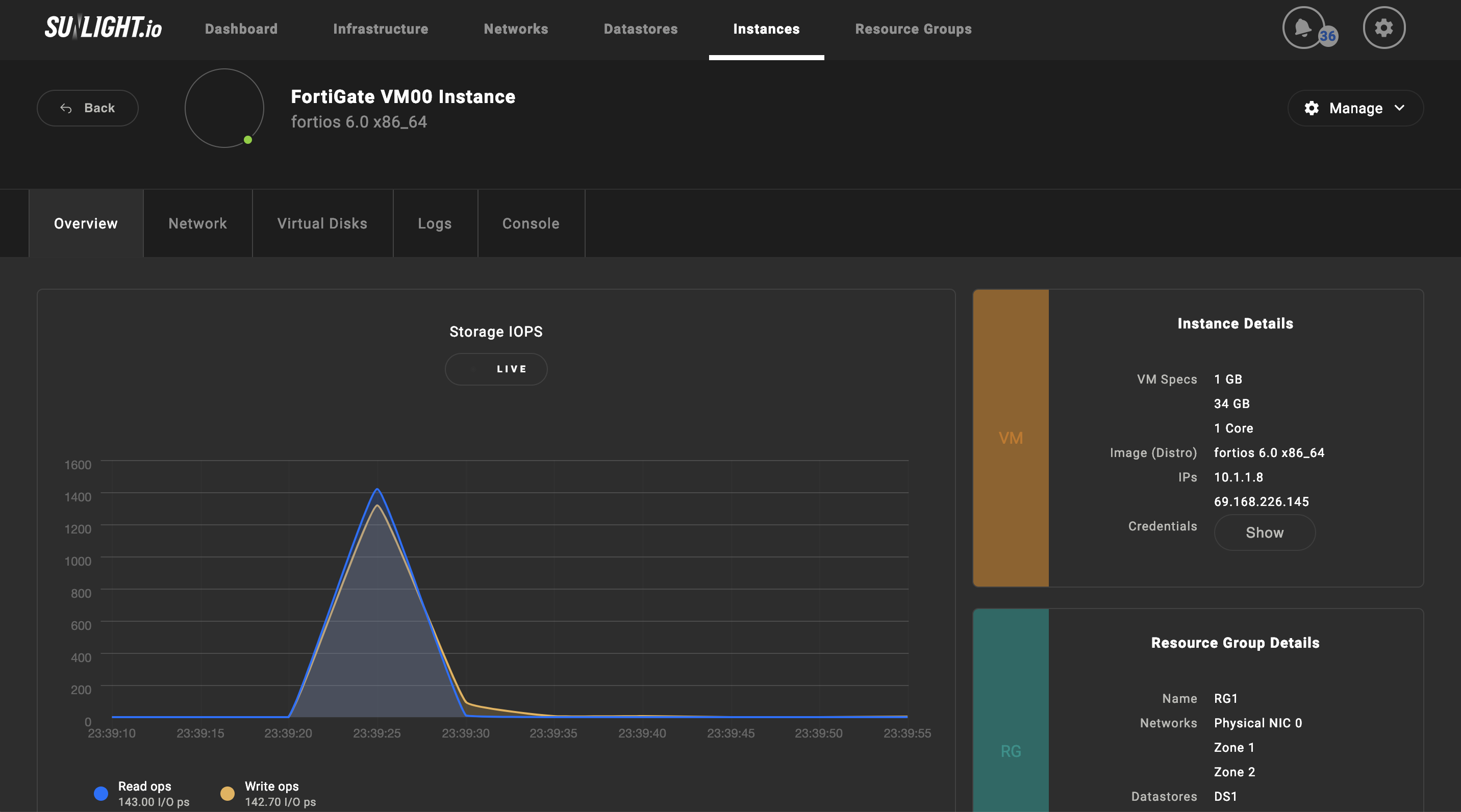
Task: Click Zone 2 network entry
Action: coord(1234,771)
